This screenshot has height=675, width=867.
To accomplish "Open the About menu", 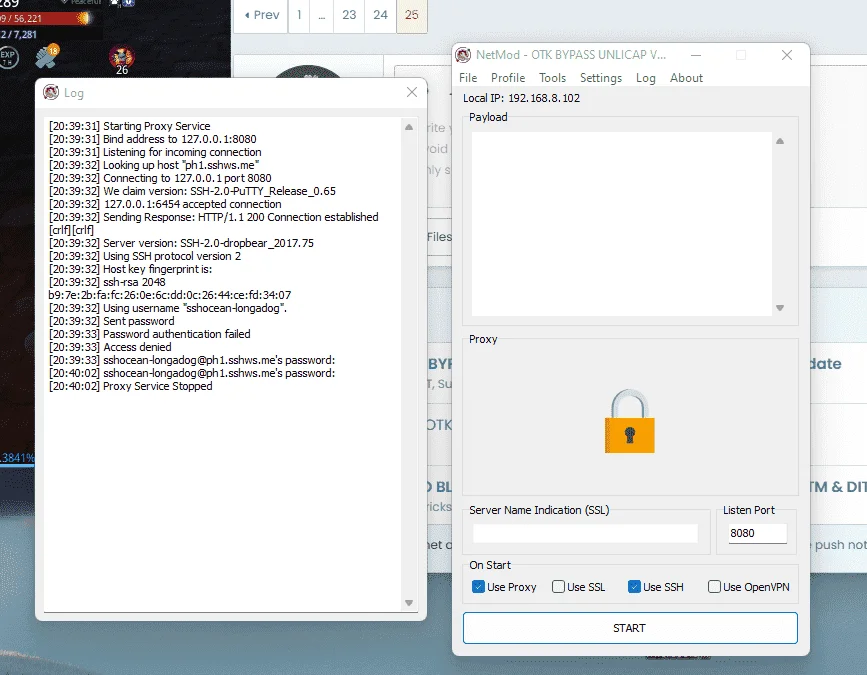I will click(686, 78).
